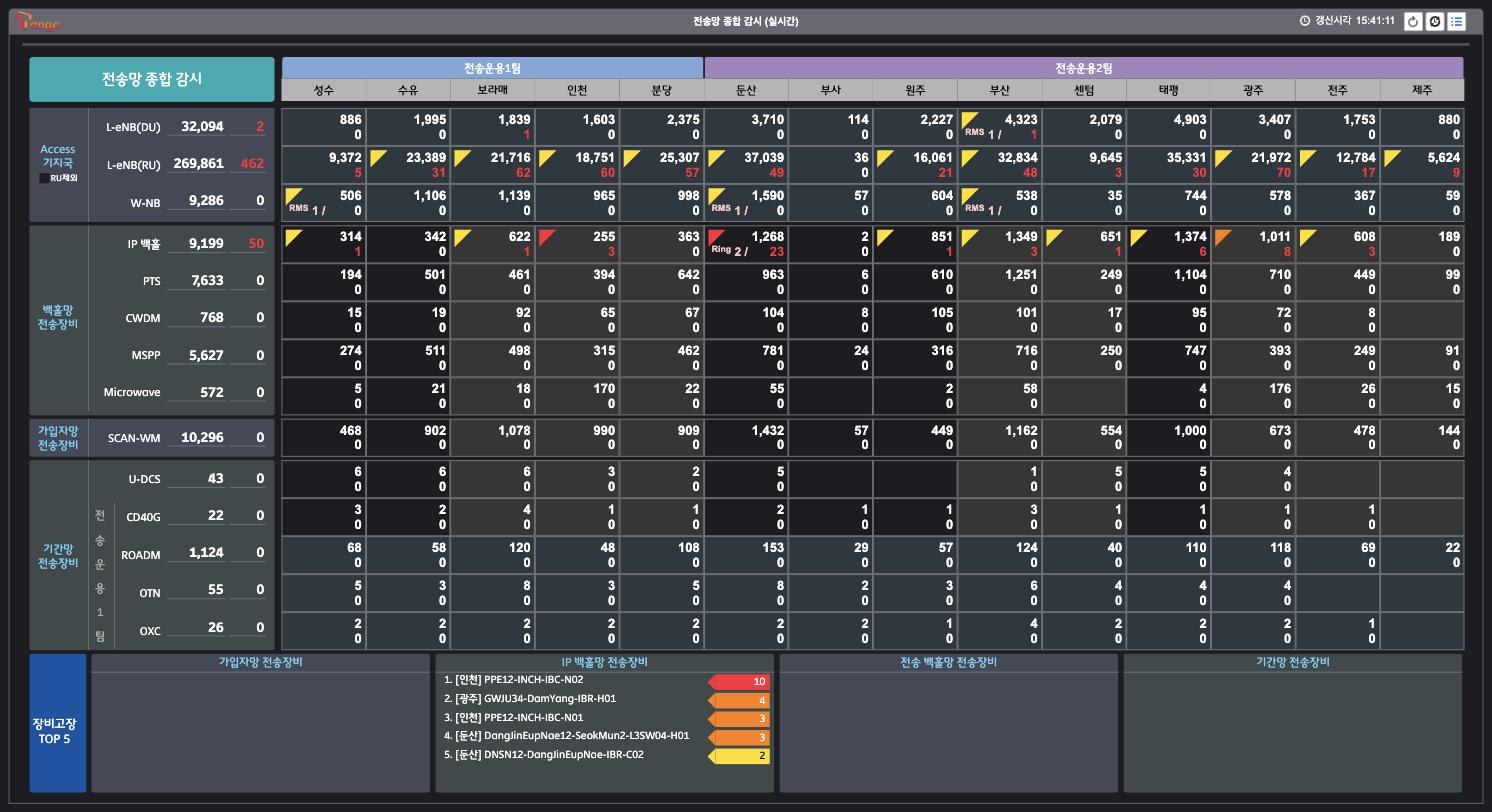Select the 전송운용2팀 team tab
The width and height of the screenshot is (1492, 812).
coord(1084,68)
